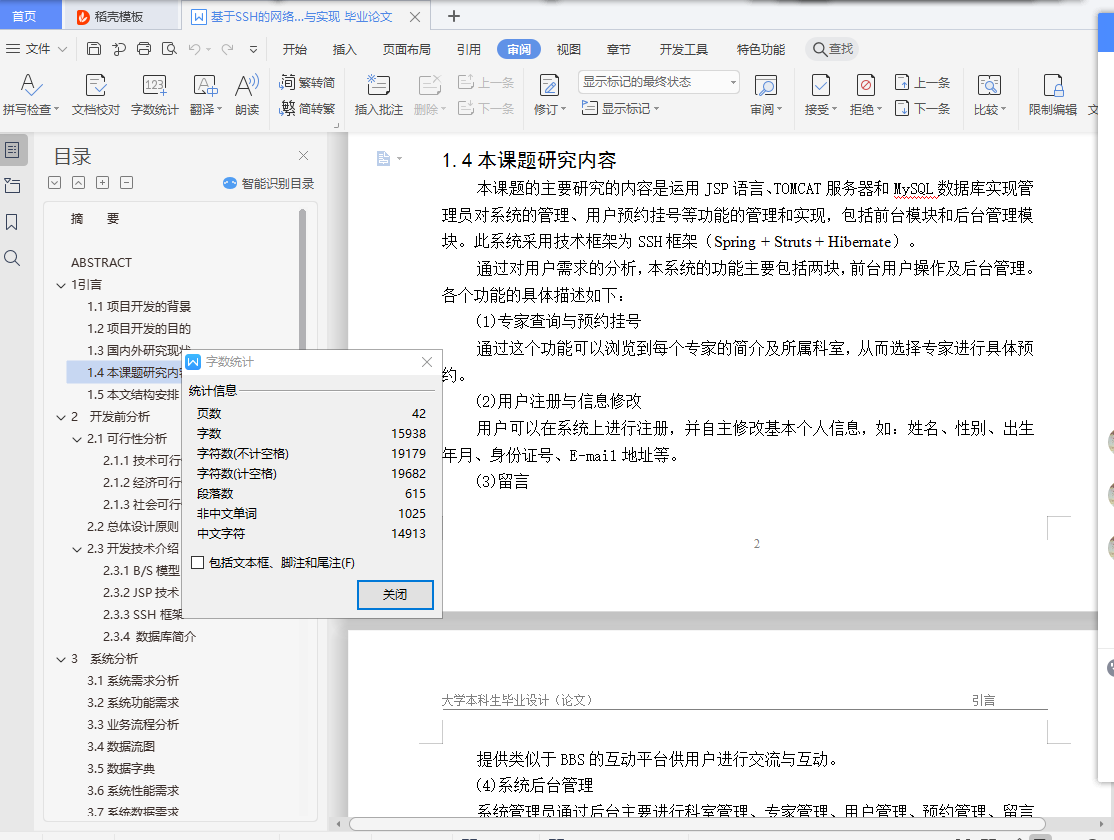Screen dimensions: 1114x840
Task: Open the translate (翻译) tool
Action: [x=205, y=95]
